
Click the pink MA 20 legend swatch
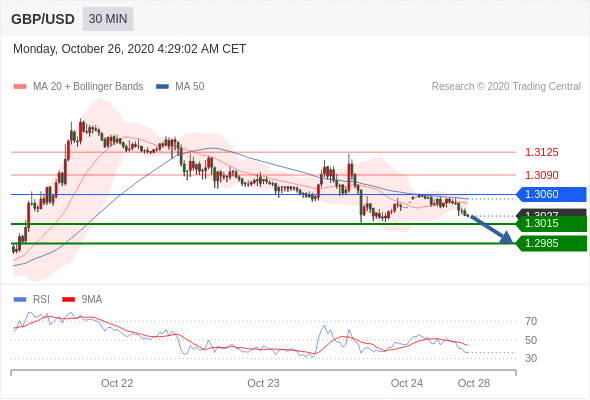click(20, 87)
